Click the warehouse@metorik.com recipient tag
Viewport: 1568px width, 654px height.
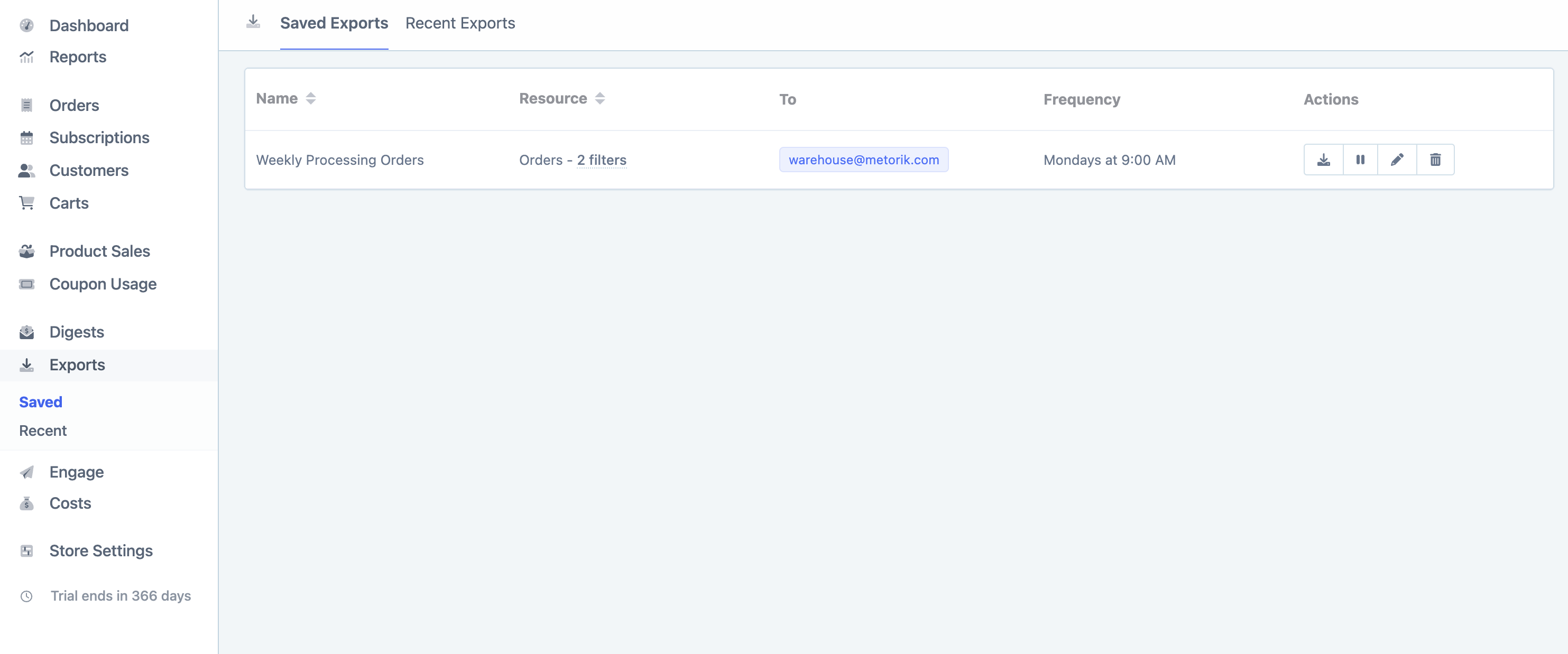[x=863, y=160]
